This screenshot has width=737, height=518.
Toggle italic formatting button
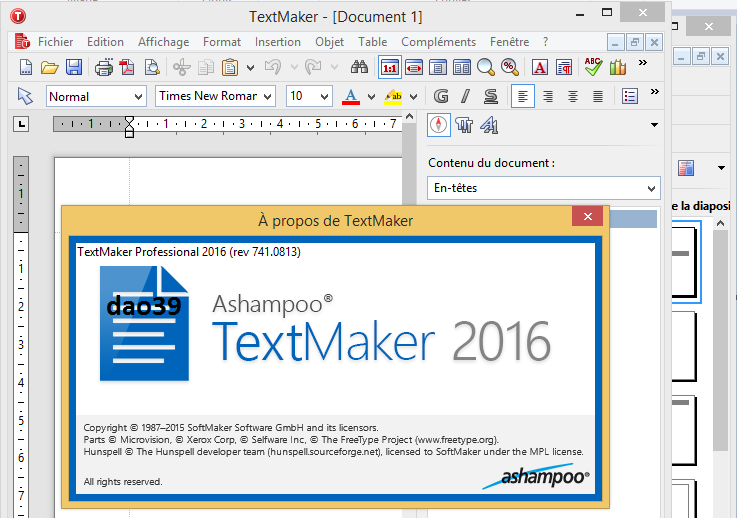(465, 97)
